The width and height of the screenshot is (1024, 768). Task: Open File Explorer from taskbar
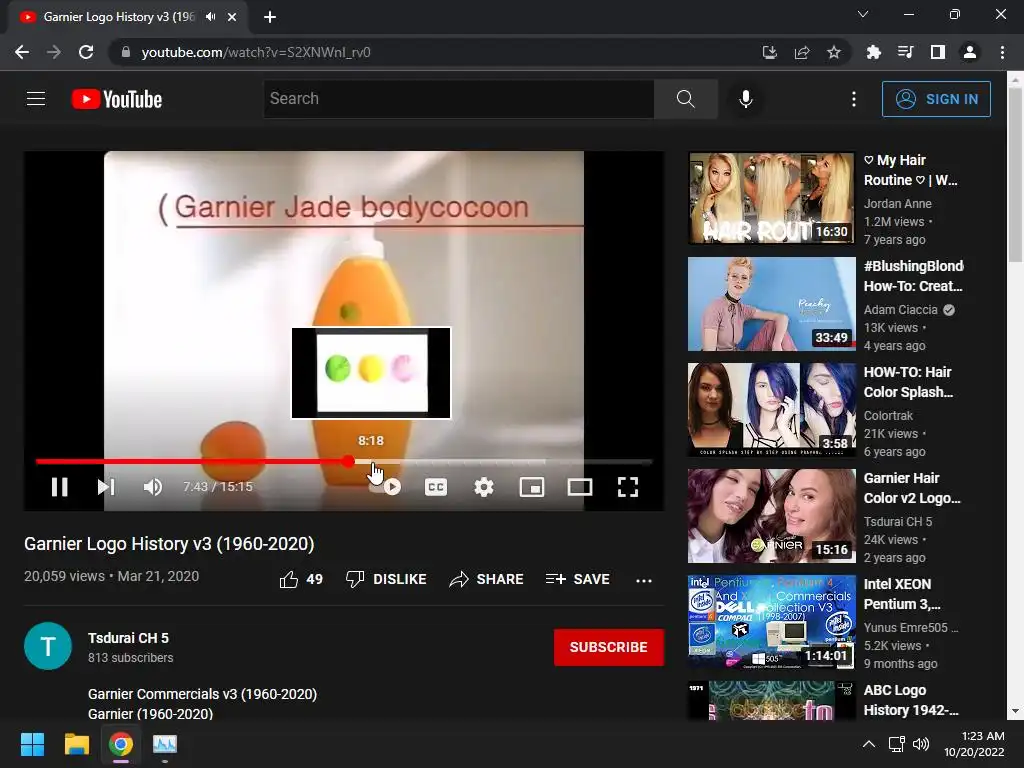click(x=76, y=744)
